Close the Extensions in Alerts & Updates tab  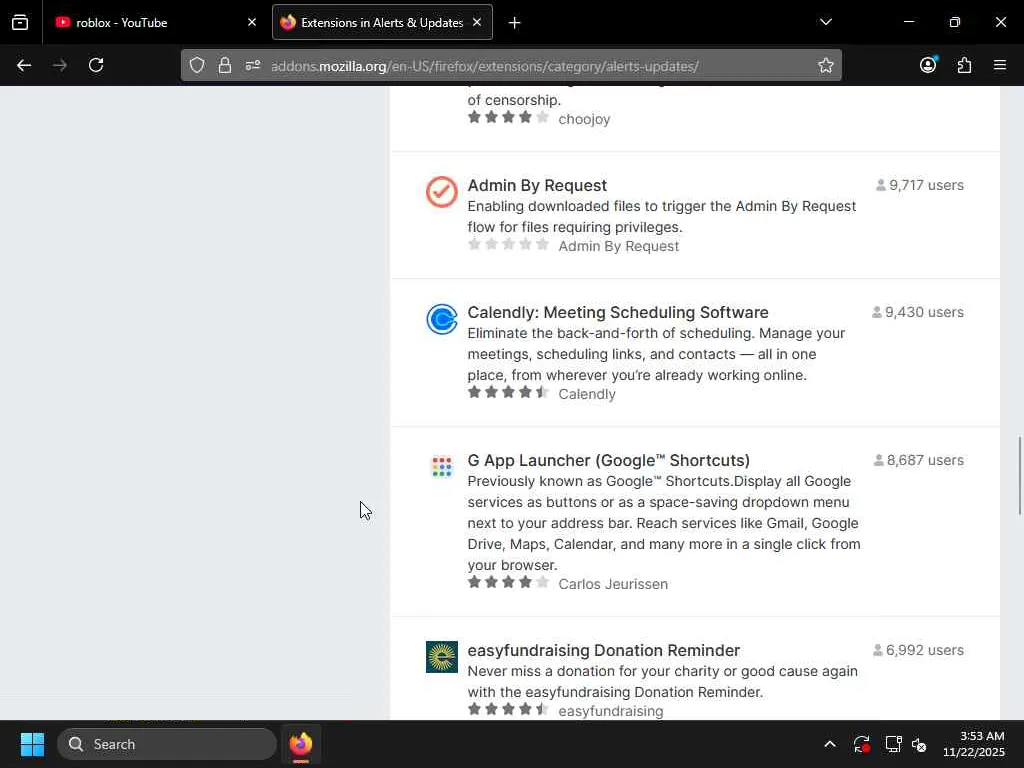(477, 22)
